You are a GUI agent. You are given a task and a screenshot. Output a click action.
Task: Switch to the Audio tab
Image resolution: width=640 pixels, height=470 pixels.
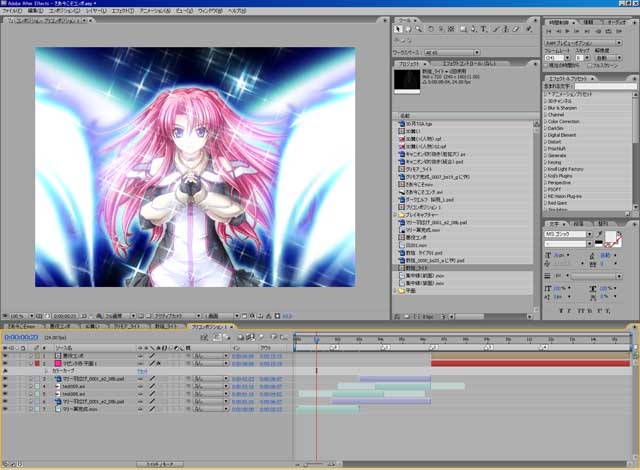(x=617, y=22)
